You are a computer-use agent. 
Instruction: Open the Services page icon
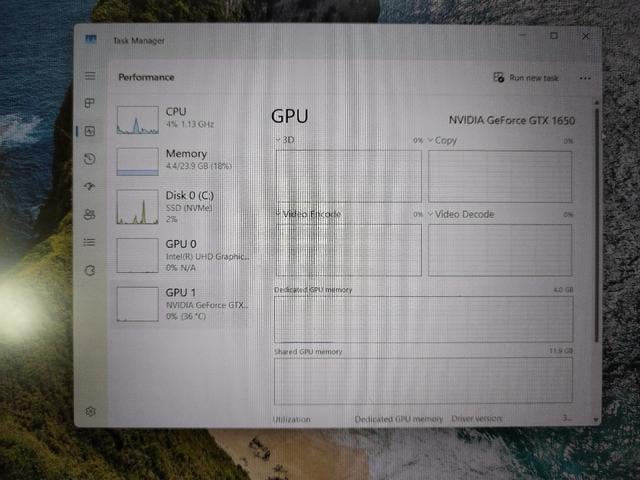90,270
